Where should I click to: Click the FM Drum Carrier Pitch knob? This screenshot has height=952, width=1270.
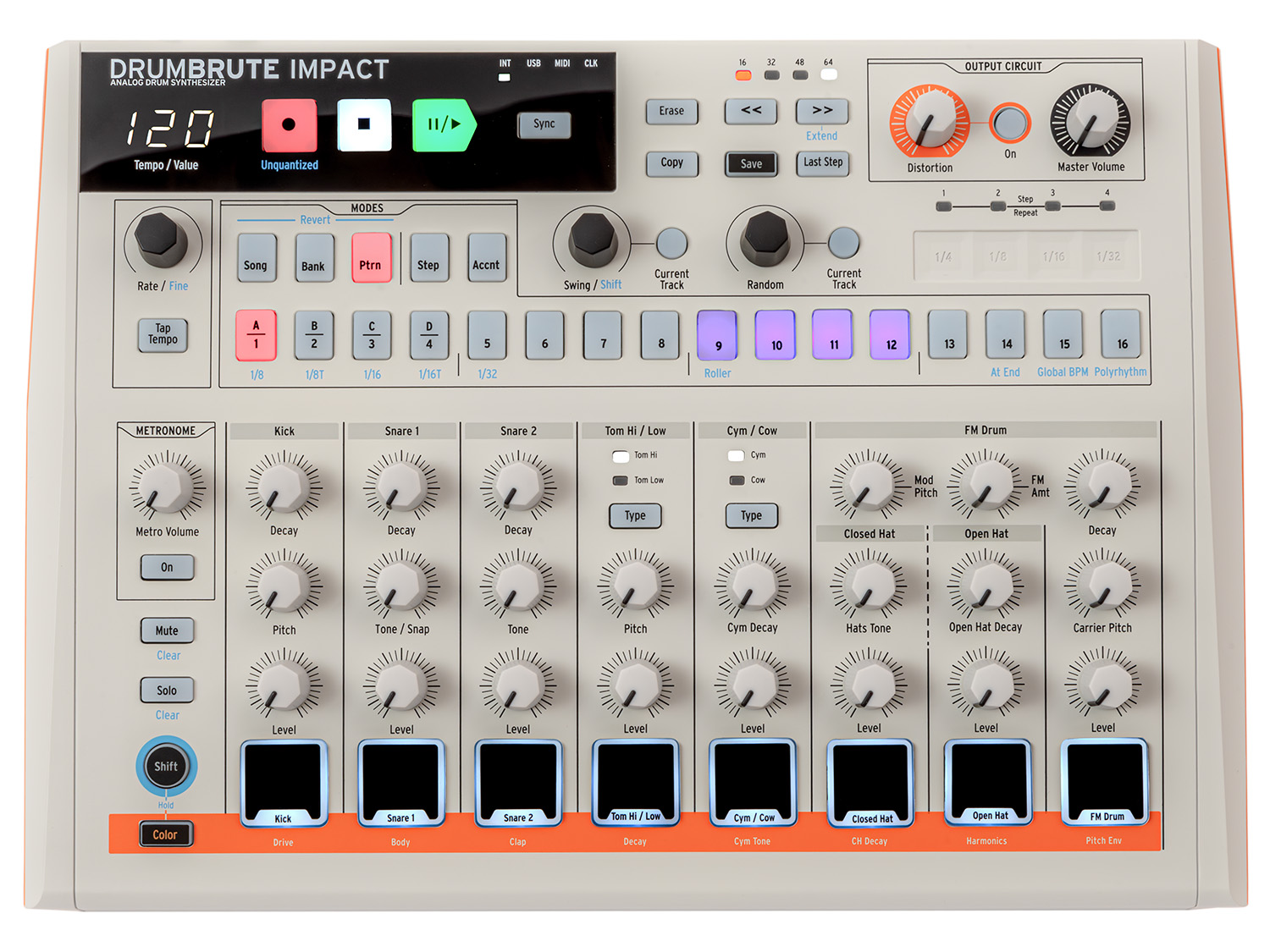pos(1102,585)
